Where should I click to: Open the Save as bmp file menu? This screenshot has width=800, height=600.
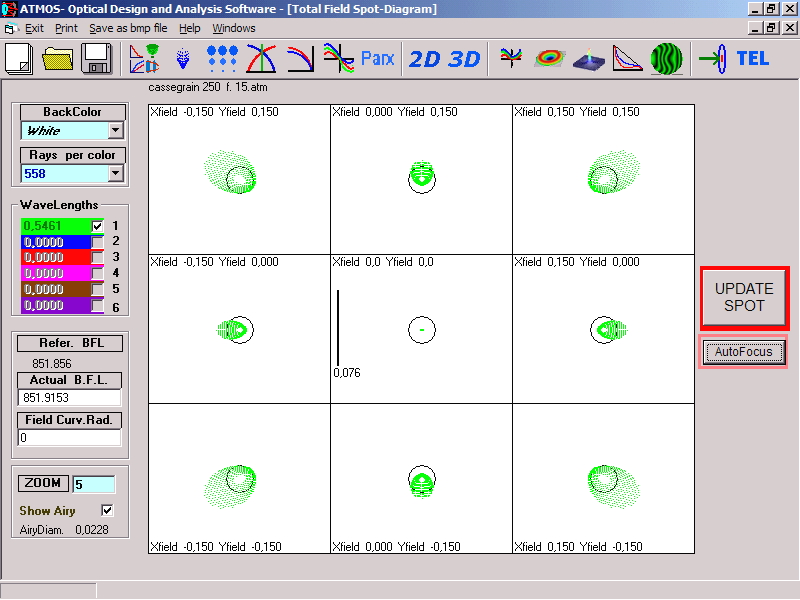point(128,28)
